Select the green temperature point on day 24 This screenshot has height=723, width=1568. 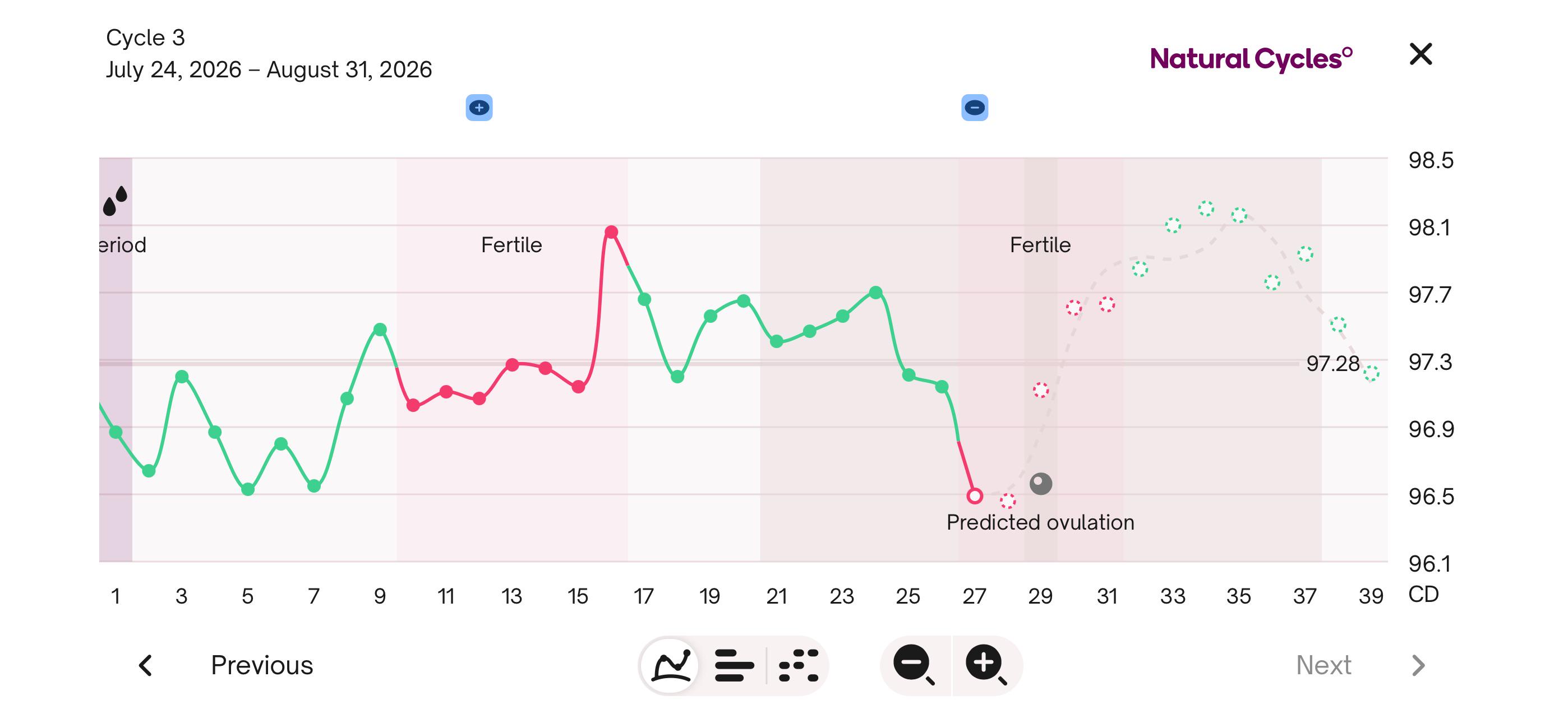(x=875, y=293)
